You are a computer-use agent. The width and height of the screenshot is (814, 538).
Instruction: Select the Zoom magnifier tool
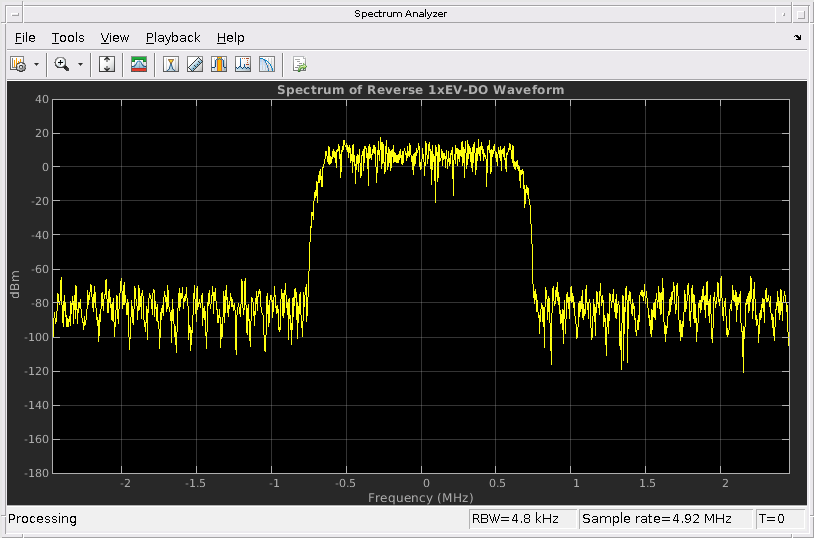(x=62, y=65)
